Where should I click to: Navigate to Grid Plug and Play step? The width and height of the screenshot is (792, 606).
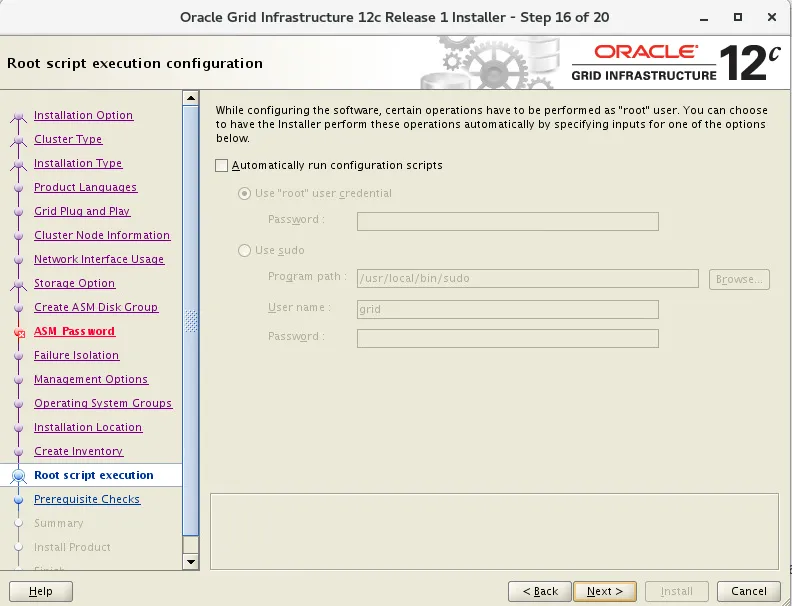click(82, 211)
